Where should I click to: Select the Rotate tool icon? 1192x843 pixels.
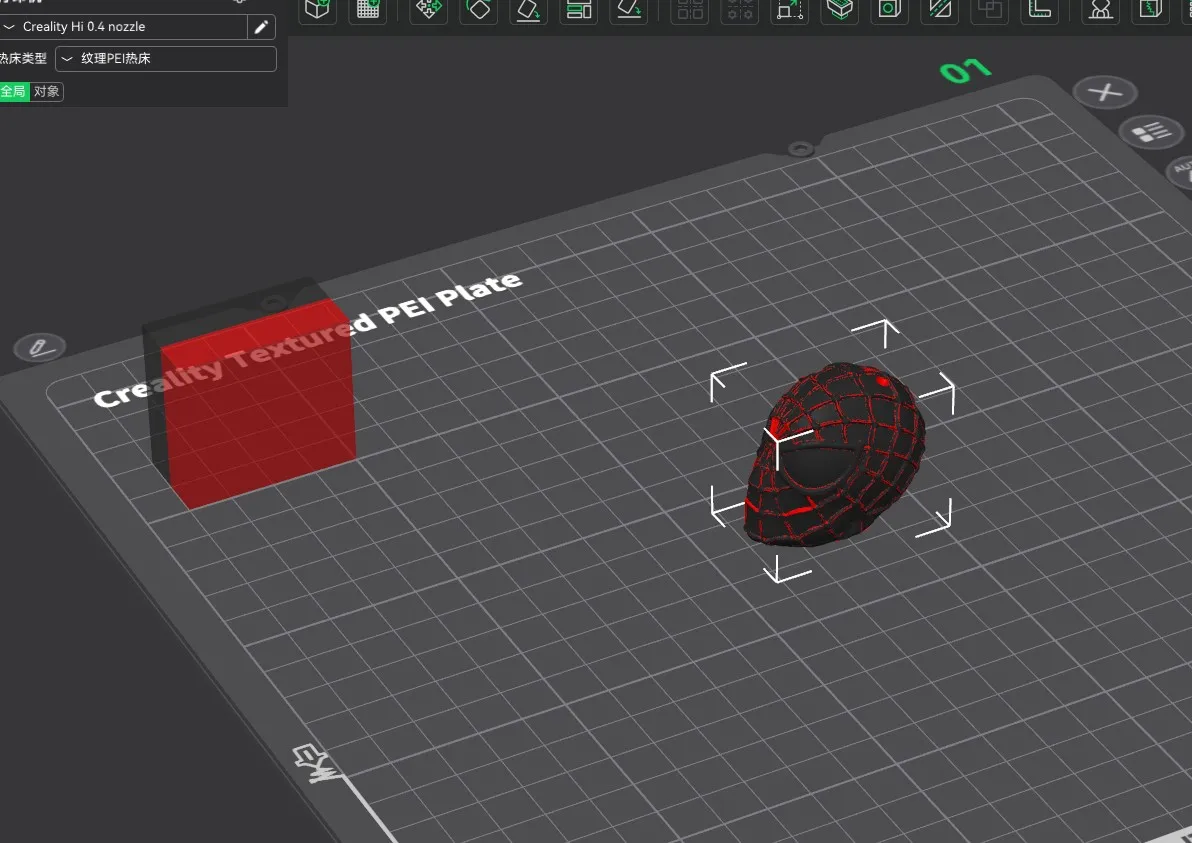479,9
